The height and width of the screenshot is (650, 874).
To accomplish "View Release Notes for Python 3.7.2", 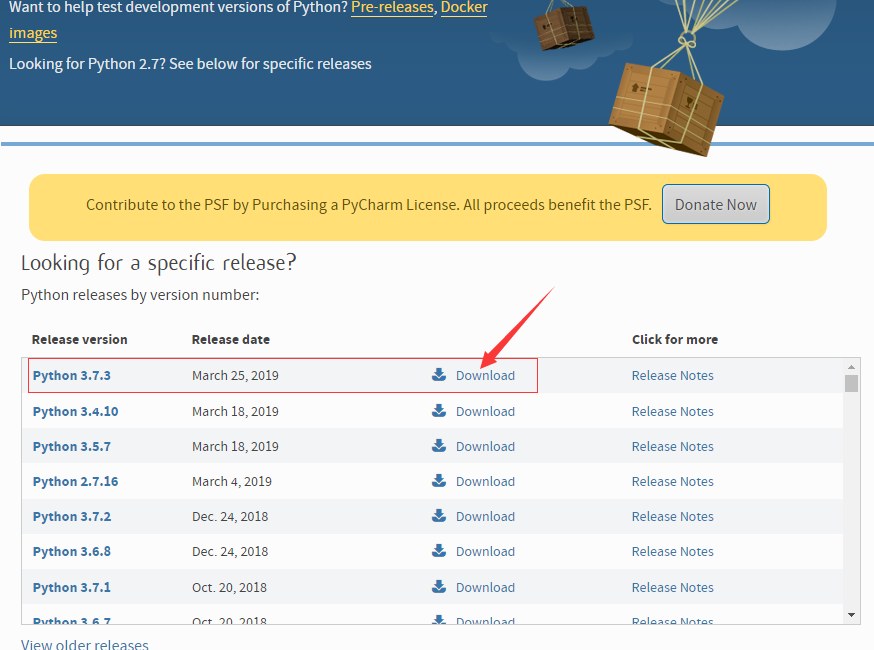I will click(673, 517).
